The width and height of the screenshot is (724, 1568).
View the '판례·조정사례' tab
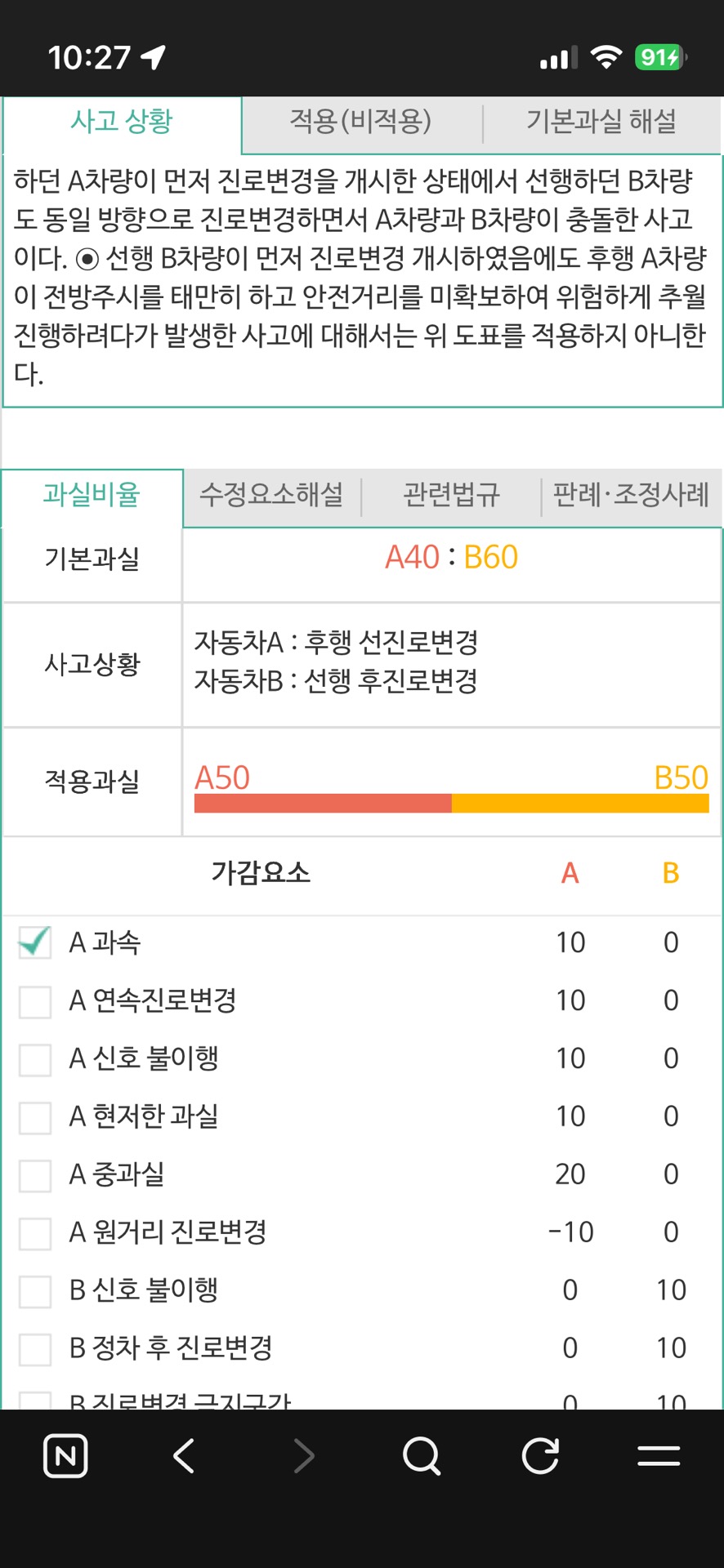[631, 495]
